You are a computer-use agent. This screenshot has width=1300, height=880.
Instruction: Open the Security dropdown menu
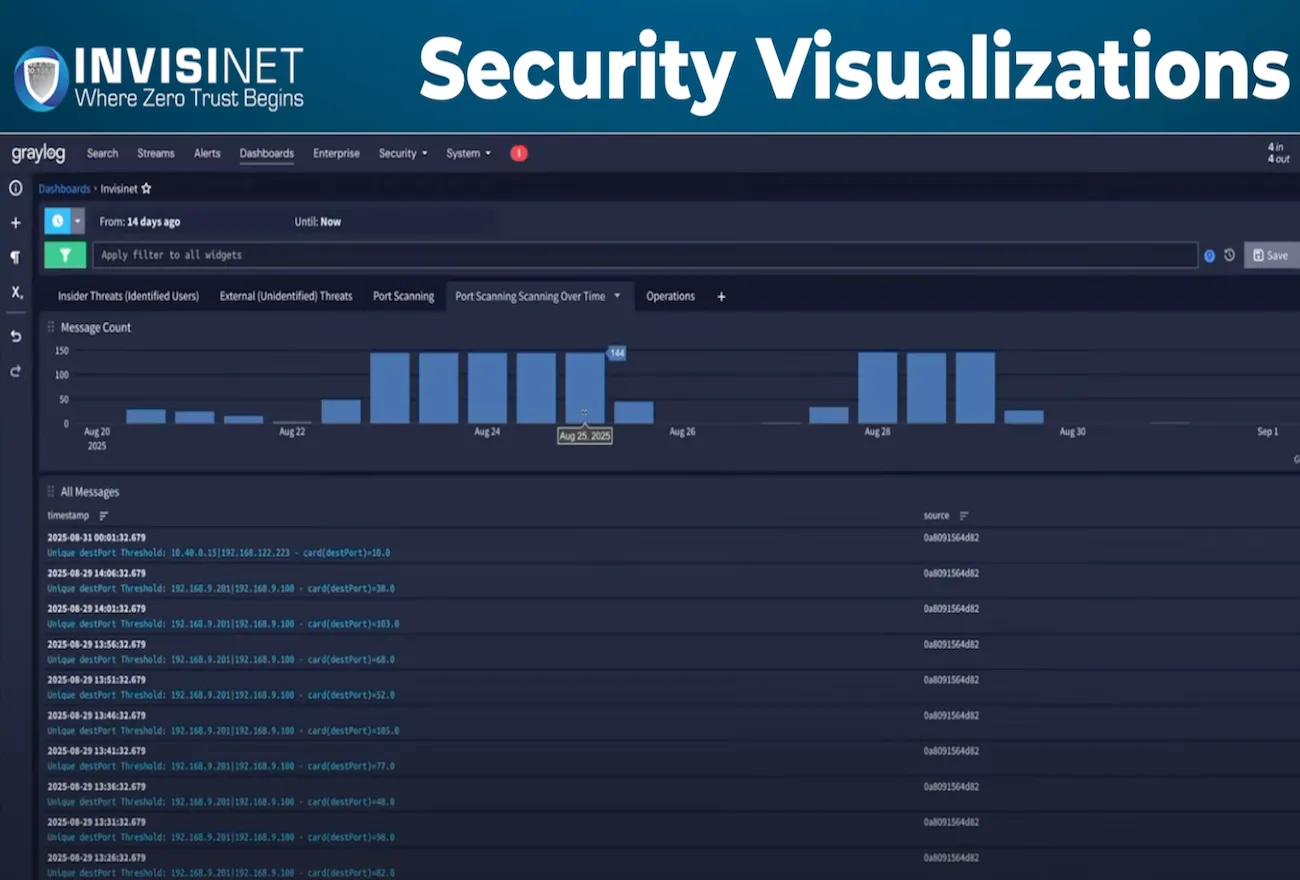click(402, 153)
